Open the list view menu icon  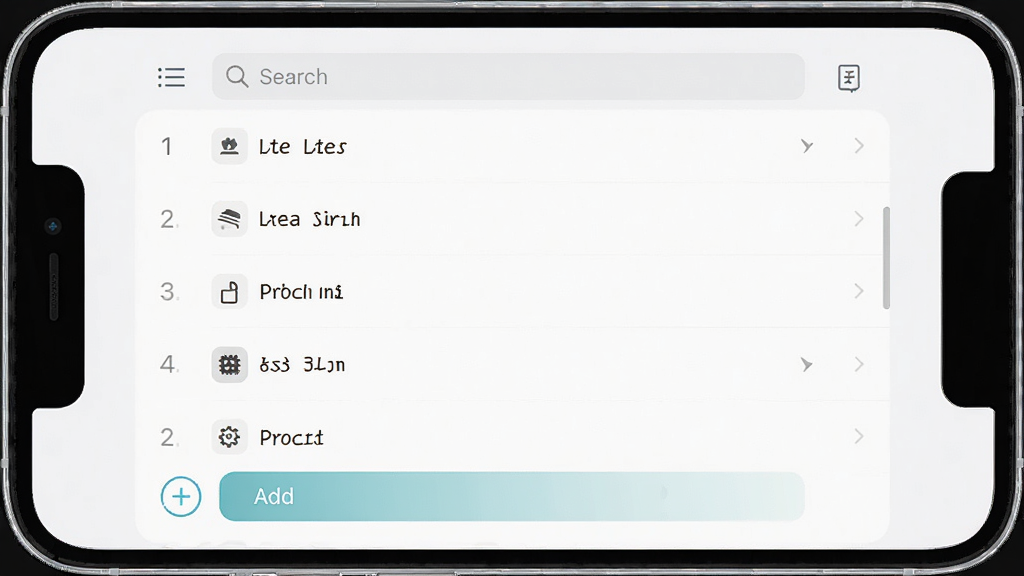171,77
